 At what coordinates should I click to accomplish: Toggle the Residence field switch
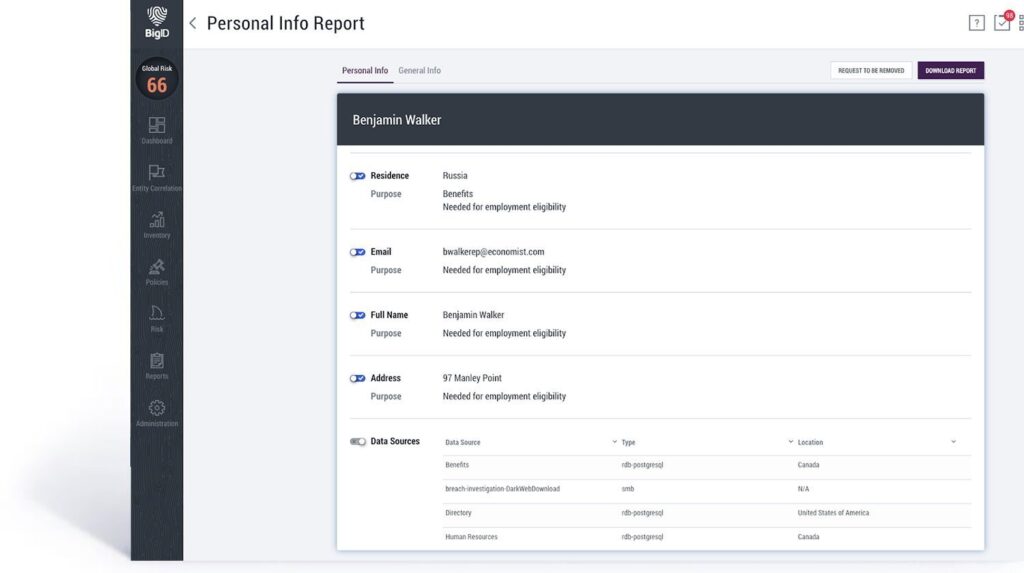357,176
